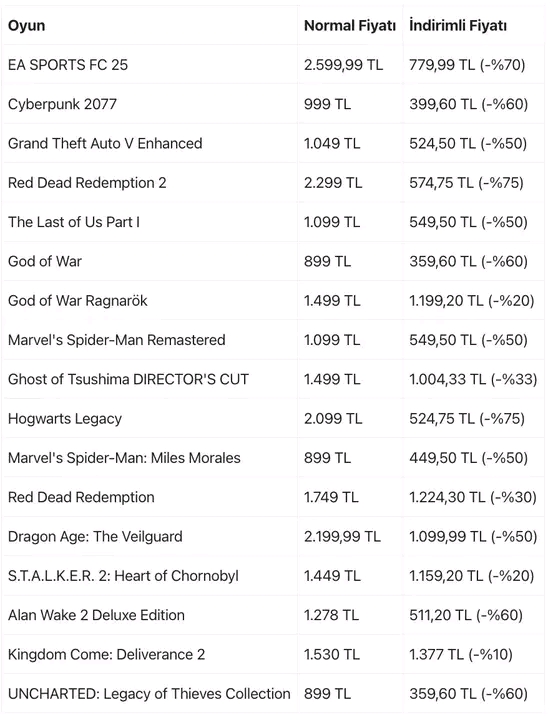Screen dimensions: 553x720
Task: Select Red Dead Redemption 2 entry
Action: click(x=87, y=183)
